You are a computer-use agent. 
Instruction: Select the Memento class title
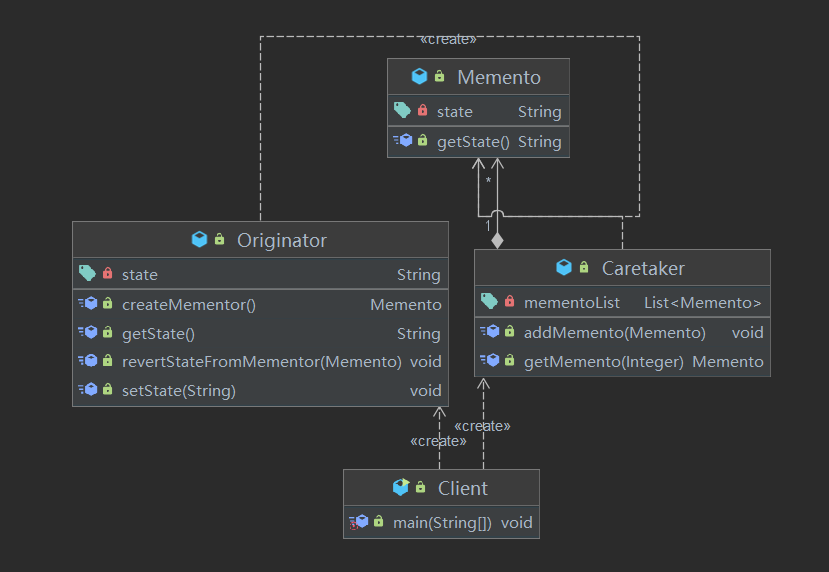pos(499,77)
